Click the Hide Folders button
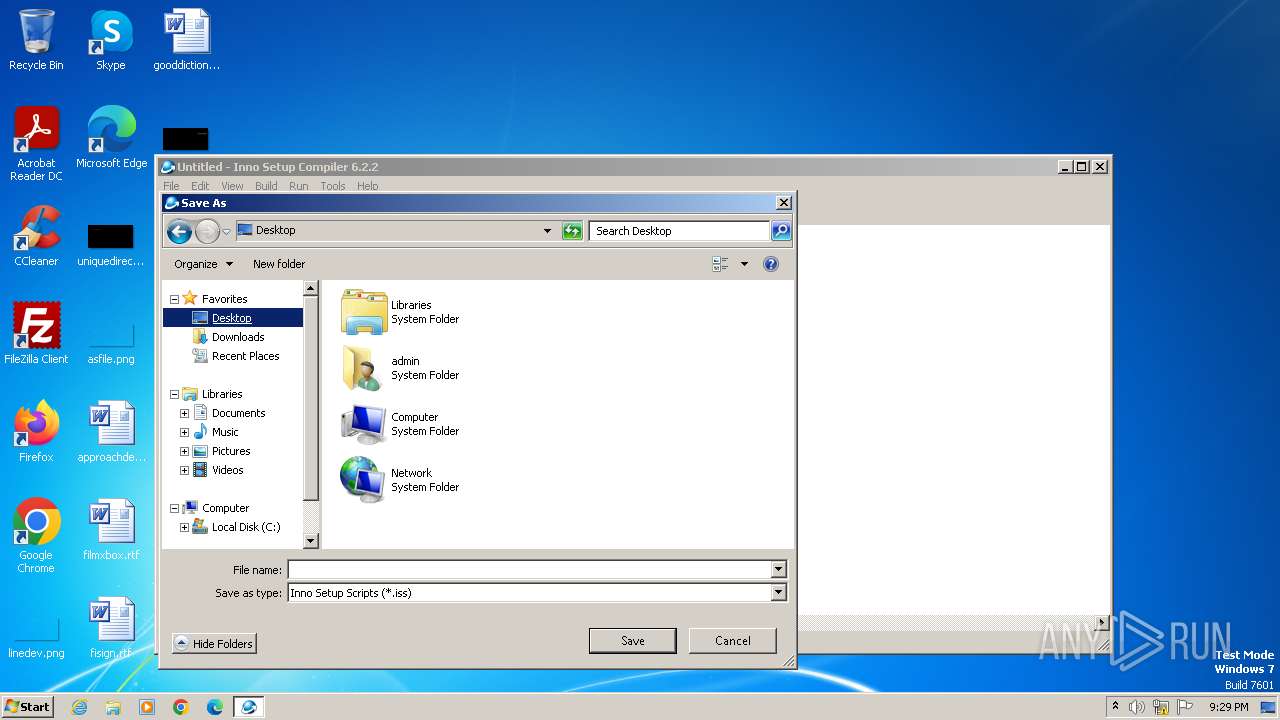Viewport: 1280px width, 720px height. point(214,644)
